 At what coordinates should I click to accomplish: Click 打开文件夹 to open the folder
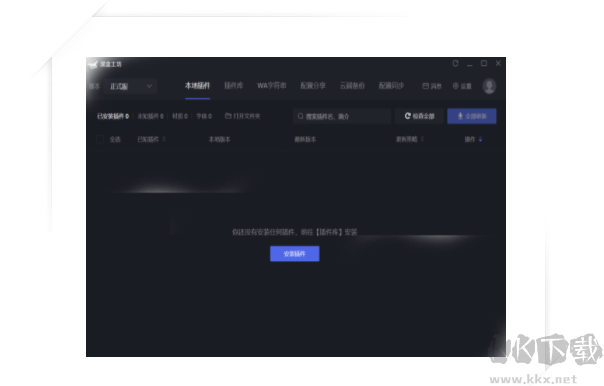coord(243,116)
